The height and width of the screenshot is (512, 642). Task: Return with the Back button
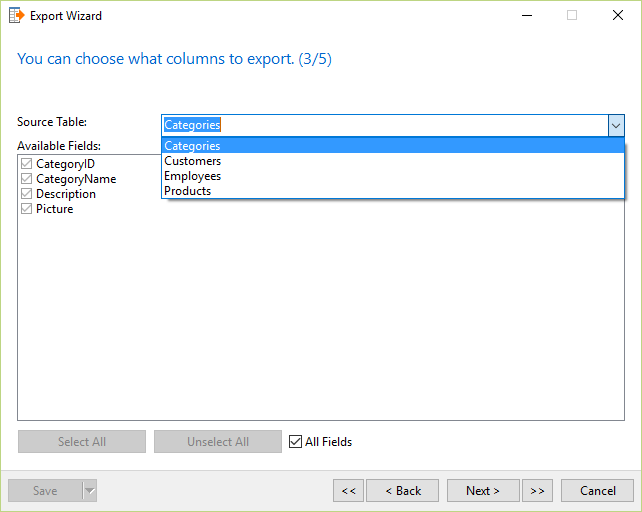tap(402, 490)
